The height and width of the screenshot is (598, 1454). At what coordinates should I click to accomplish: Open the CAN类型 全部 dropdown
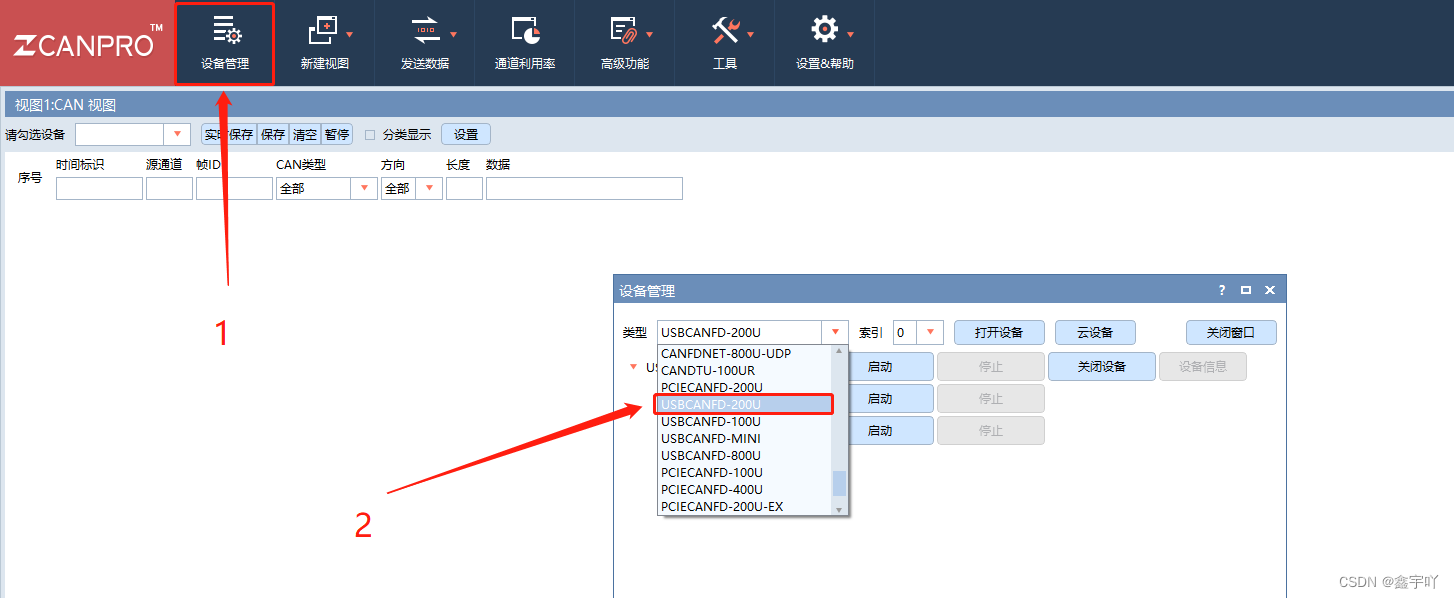[364, 188]
